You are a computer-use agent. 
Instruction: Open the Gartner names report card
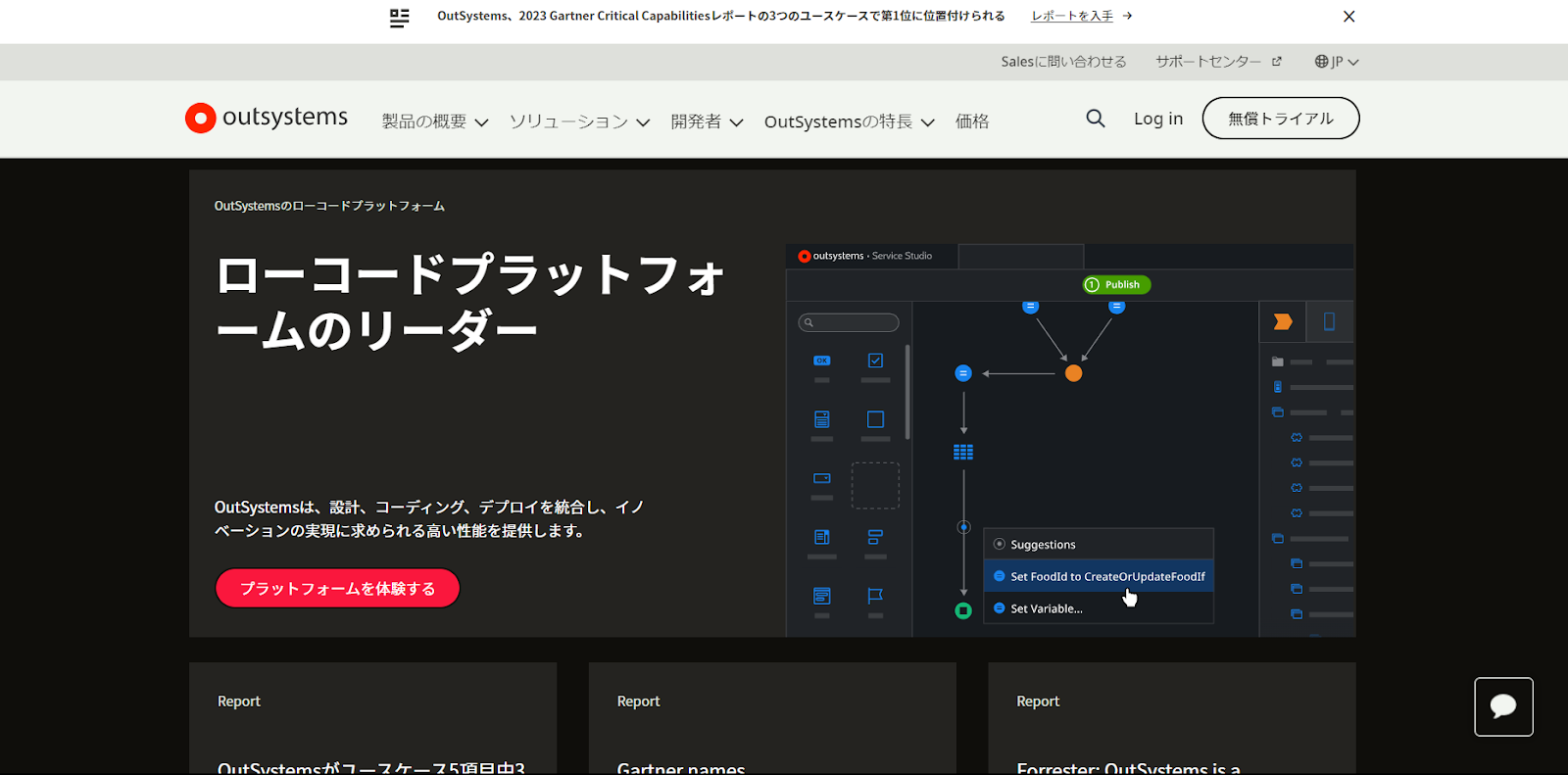click(x=772, y=719)
